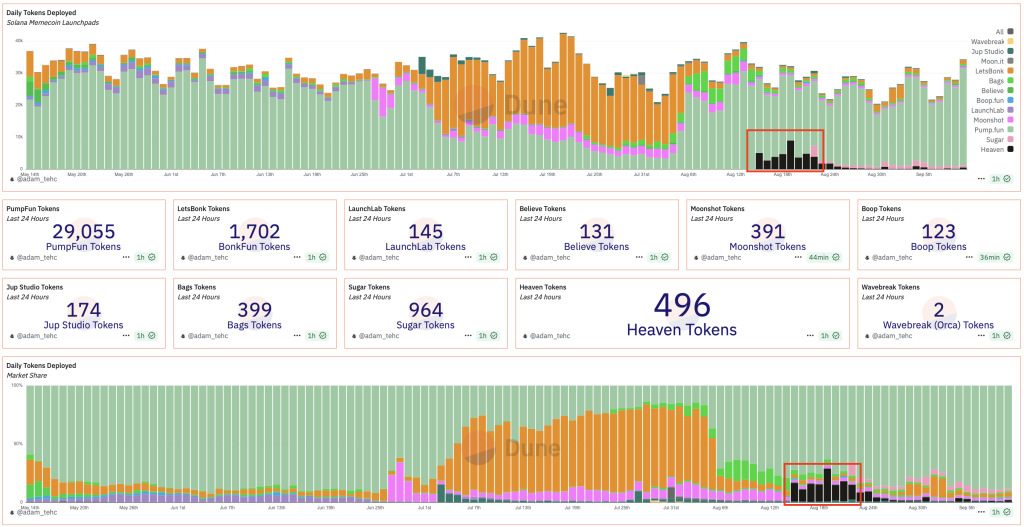
Task: Open the three-dot menu on PumpFun Tokens card
Action: click(125, 257)
